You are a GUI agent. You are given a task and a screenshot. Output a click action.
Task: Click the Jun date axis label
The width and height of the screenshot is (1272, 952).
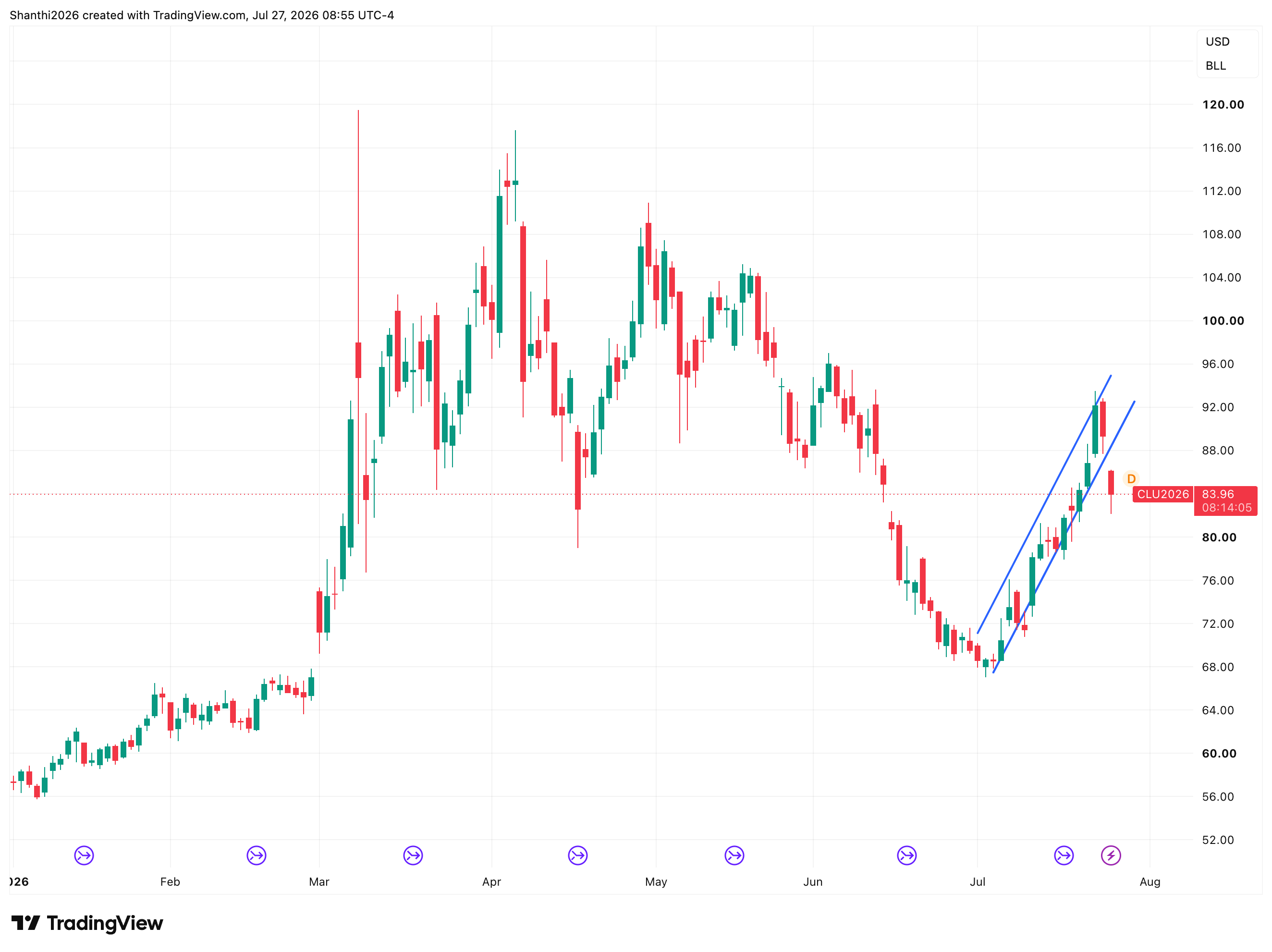(x=813, y=882)
